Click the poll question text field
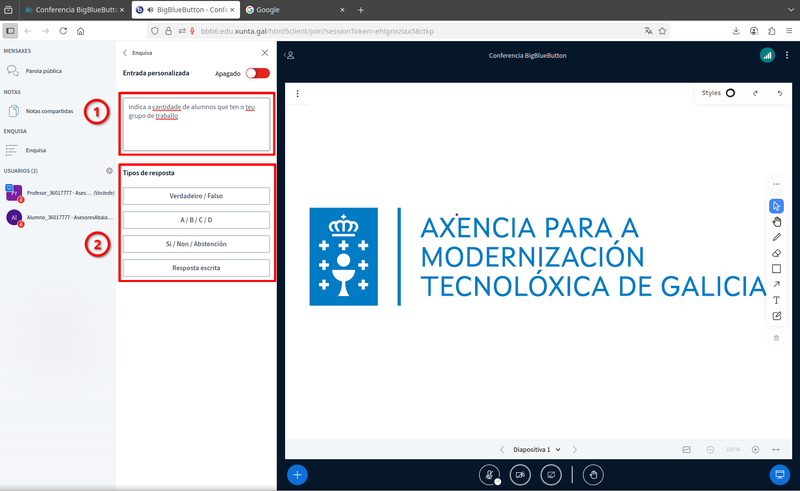This screenshot has height=491, width=800. (x=196, y=123)
